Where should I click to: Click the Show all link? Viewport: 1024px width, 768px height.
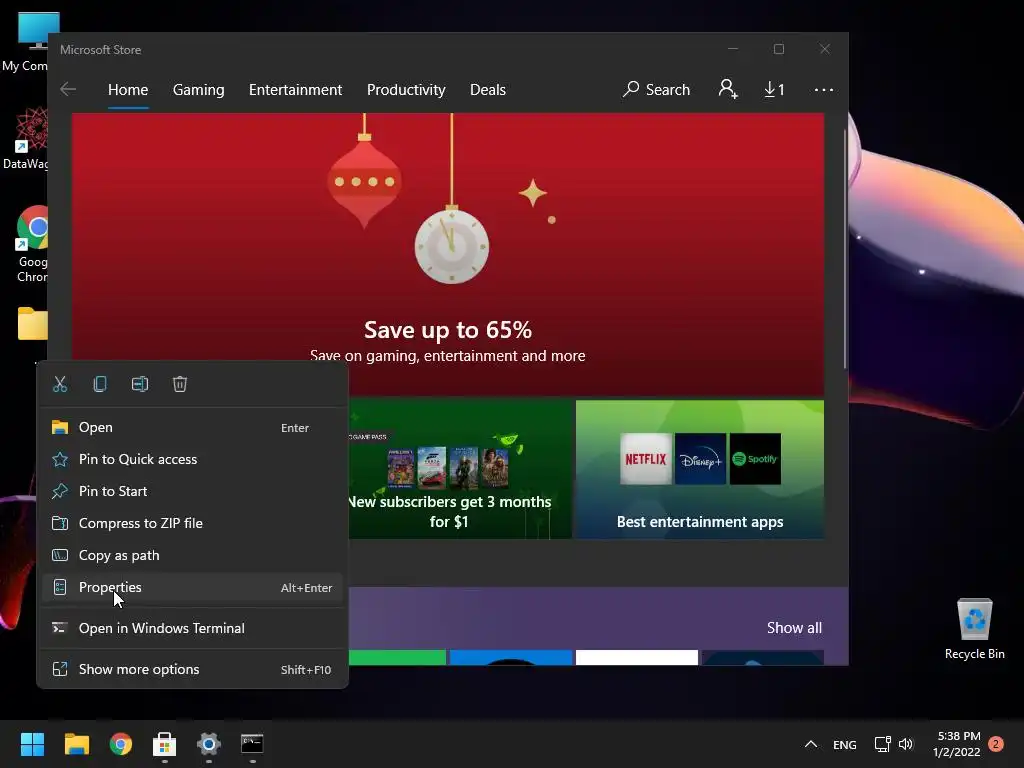(x=794, y=628)
